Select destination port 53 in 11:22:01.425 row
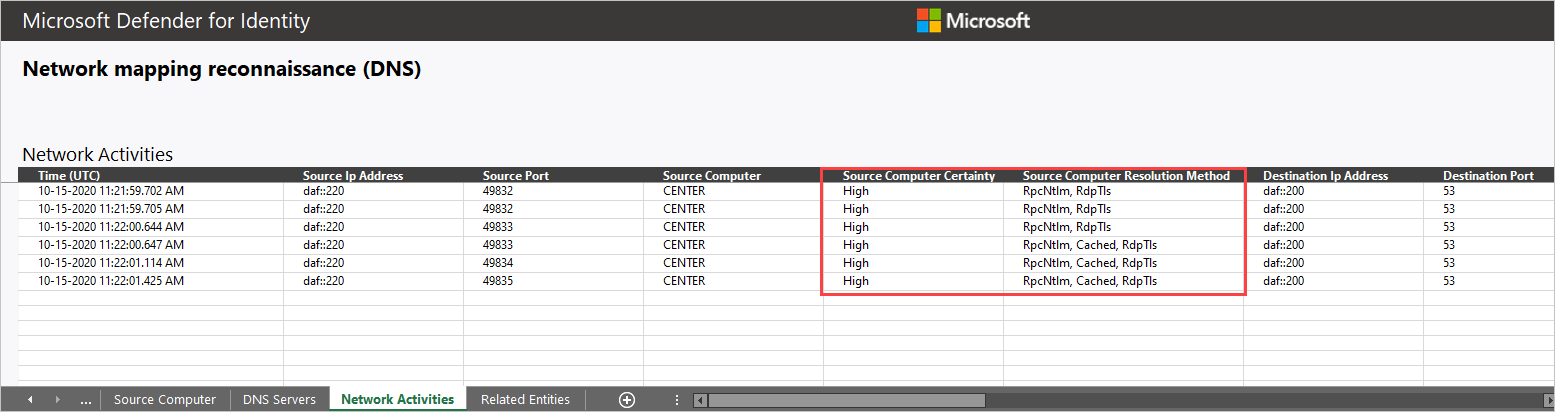The height and width of the screenshot is (412, 1555). [x=1489, y=281]
